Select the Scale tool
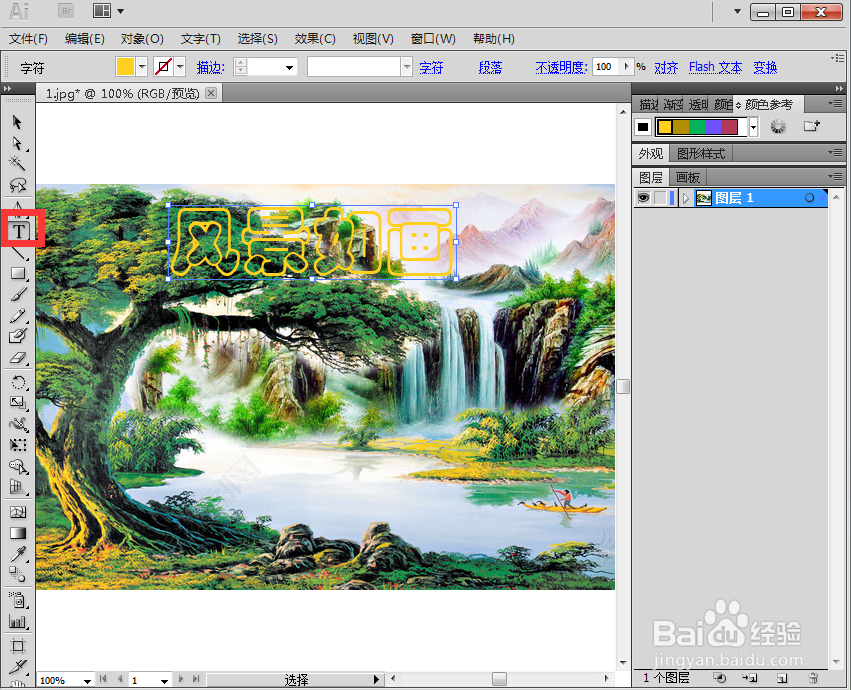Viewport: 851px width, 690px height. (x=18, y=403)
